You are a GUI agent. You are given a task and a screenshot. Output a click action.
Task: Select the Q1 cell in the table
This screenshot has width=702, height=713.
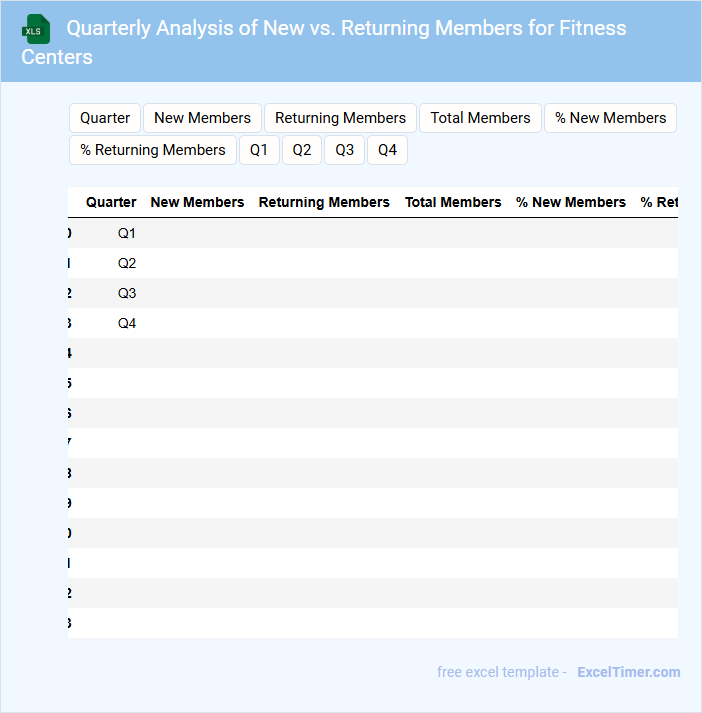(127, 233)
